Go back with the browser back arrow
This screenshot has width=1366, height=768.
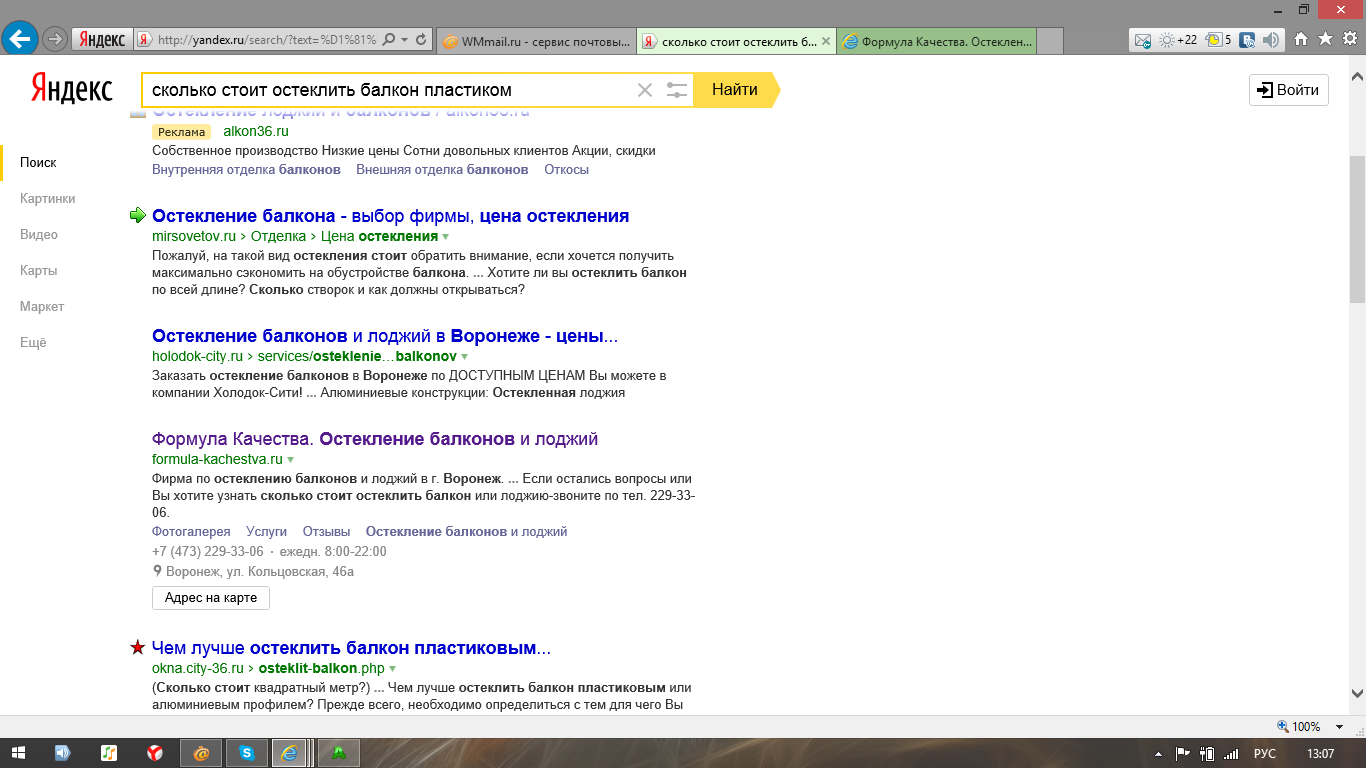point(21,40)
